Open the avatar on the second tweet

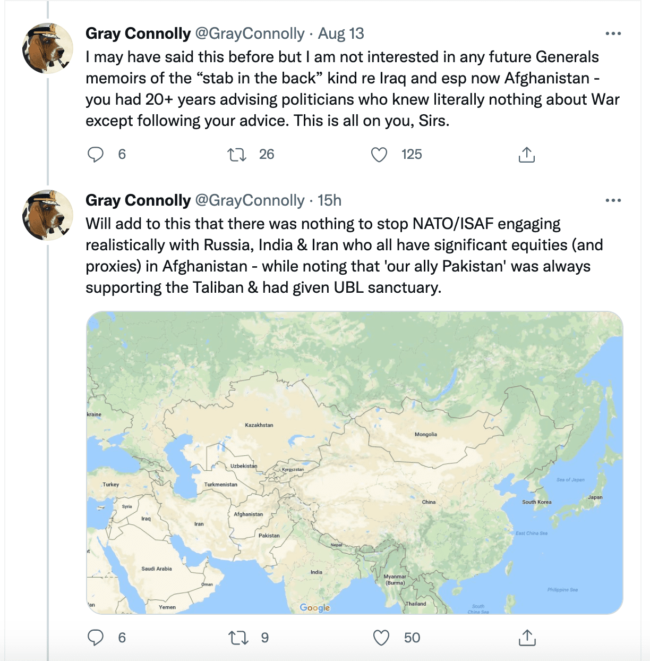click(x=47, y=213)
